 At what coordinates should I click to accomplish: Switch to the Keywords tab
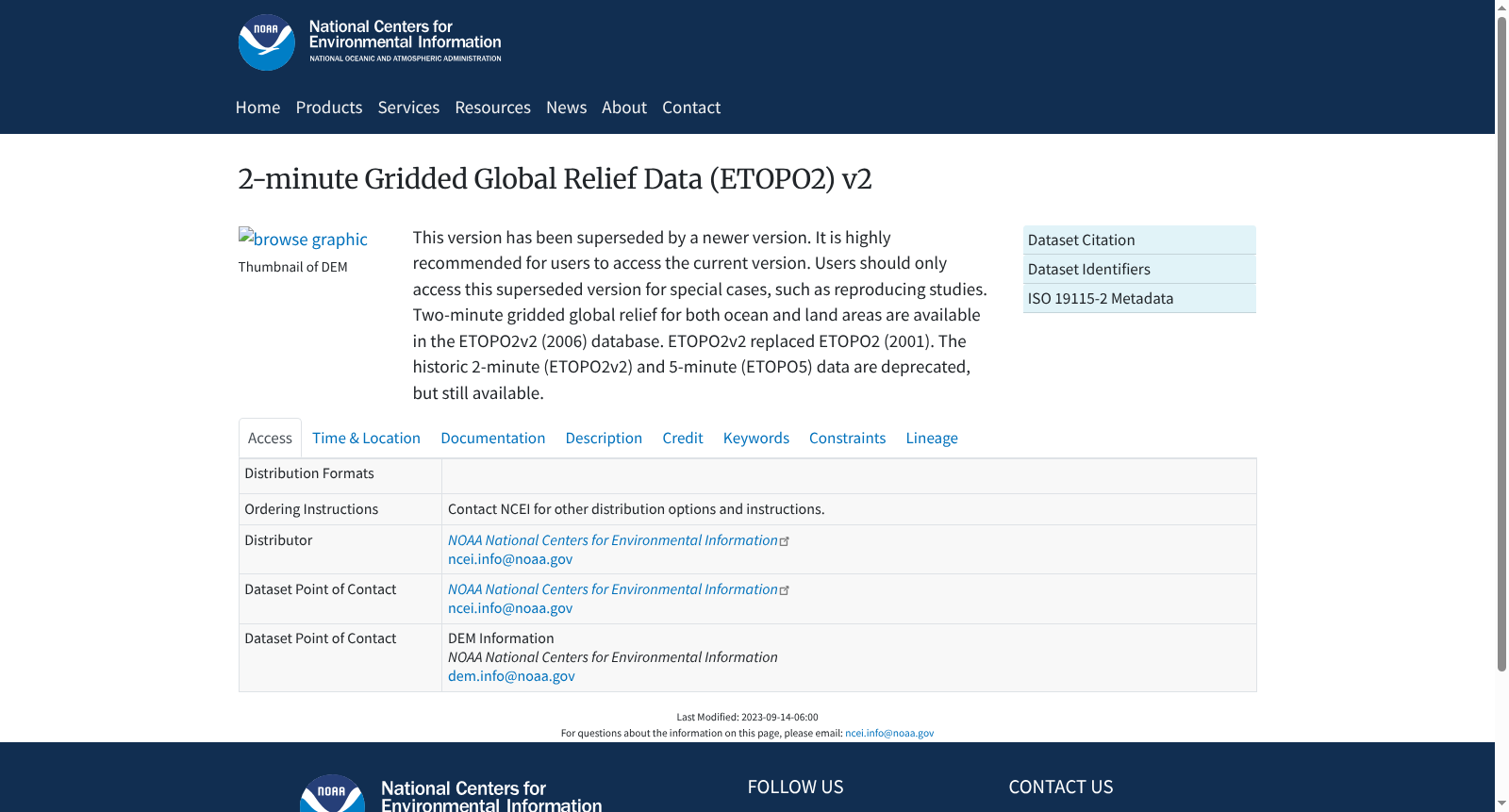756,438
